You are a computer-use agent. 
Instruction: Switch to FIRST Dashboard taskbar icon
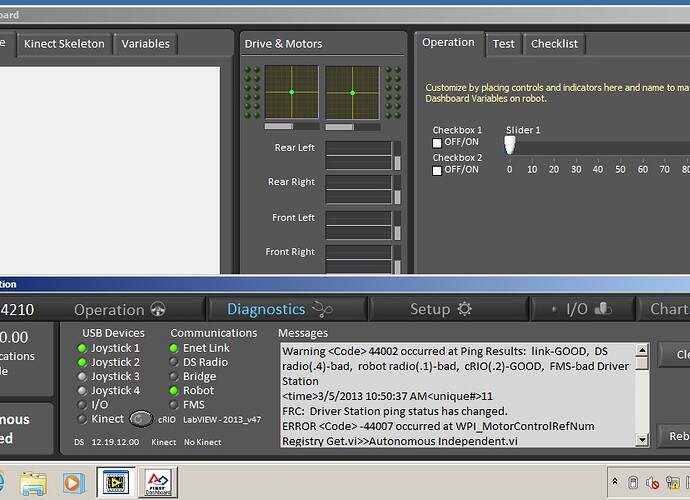(x=158, y=483)
